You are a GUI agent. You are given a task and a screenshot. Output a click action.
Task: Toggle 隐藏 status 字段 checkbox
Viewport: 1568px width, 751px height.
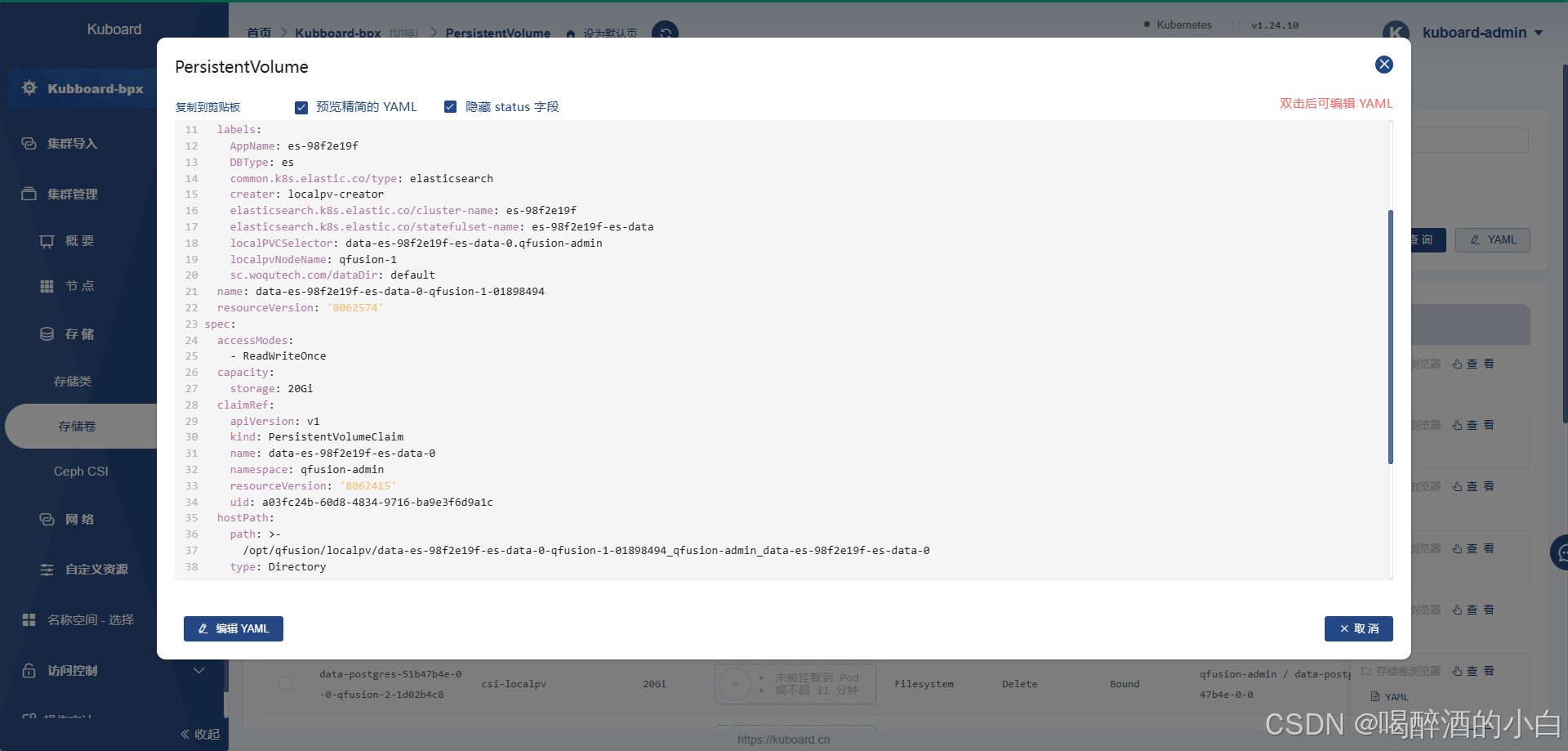pos(450,107)
